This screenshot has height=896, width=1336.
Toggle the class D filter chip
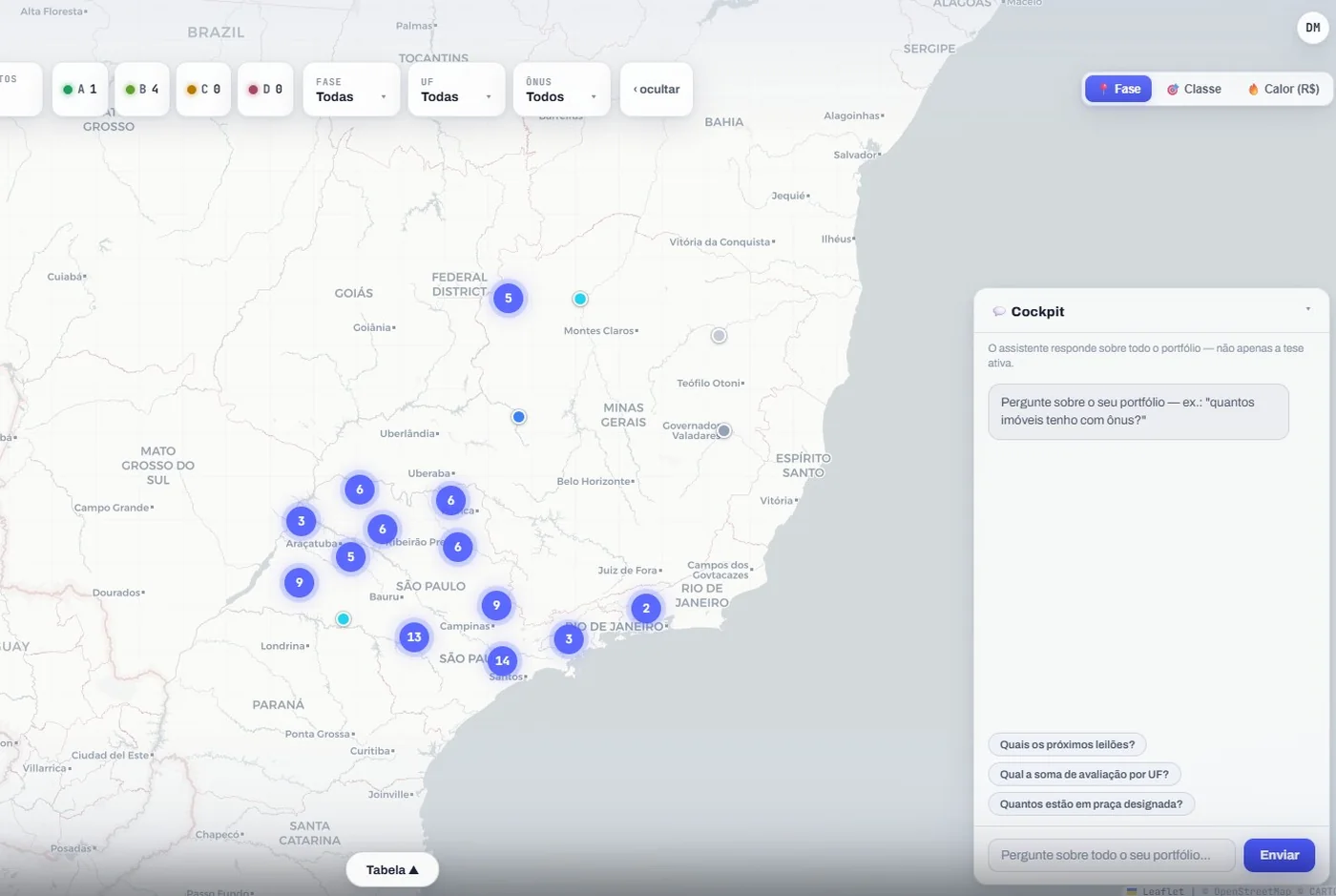265,90
